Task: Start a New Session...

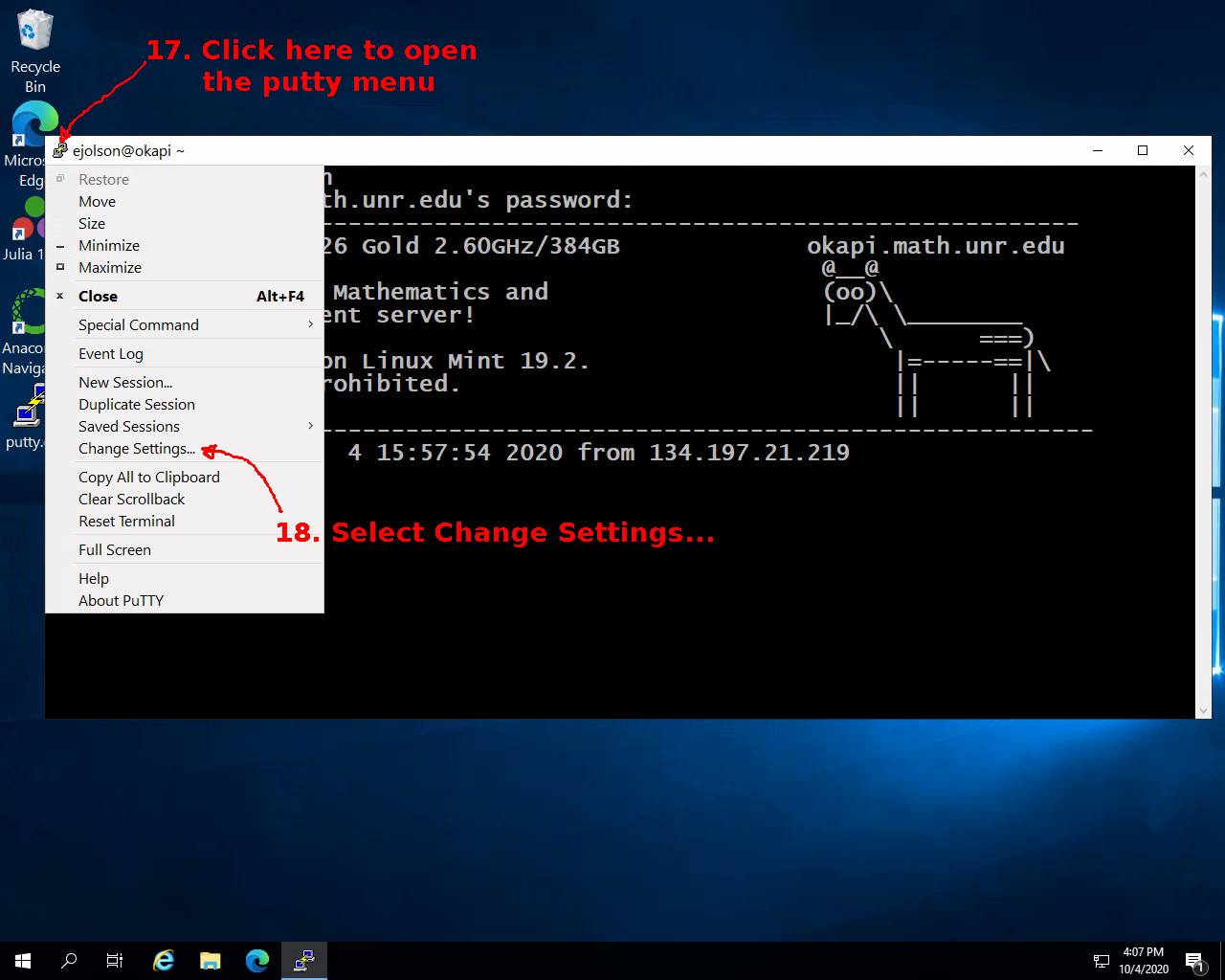Action: [185, 383]
